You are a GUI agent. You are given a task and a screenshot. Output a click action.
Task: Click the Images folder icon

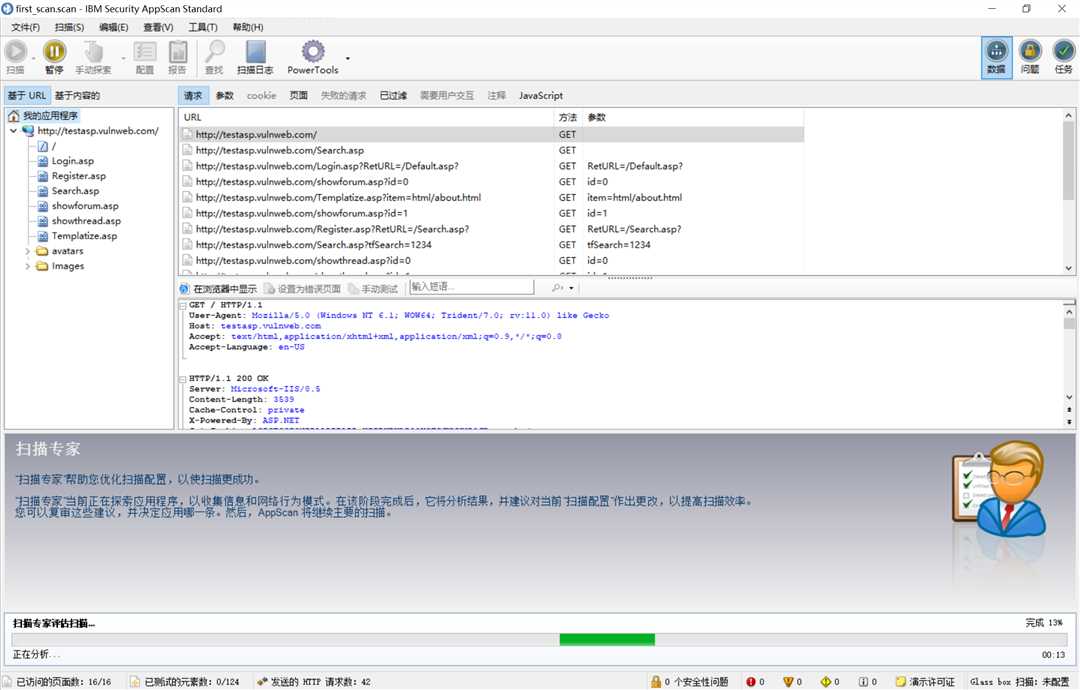[x=42, y=266]
